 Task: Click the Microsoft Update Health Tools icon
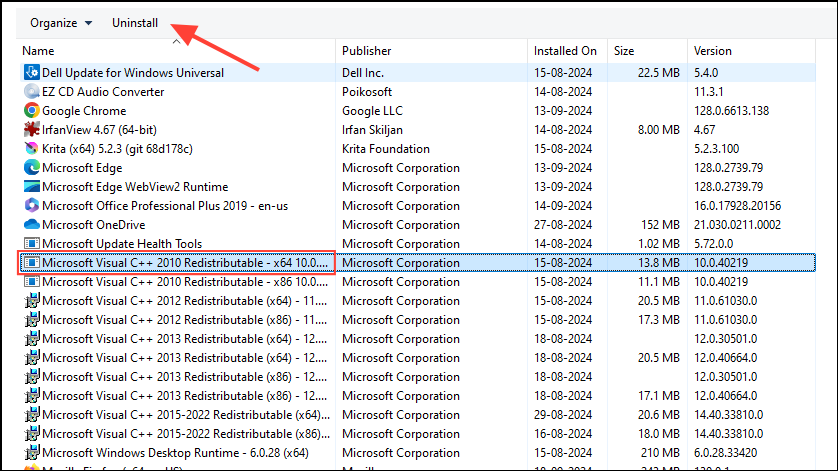click(32, 244)
